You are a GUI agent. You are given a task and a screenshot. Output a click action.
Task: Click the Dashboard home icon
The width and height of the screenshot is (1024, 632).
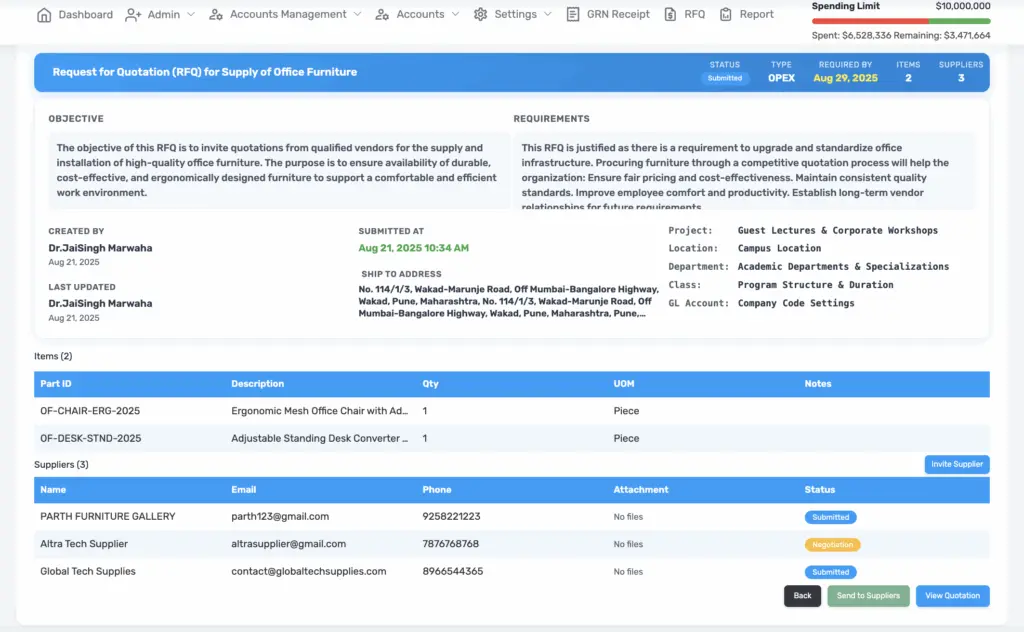[x=44, y=15]
